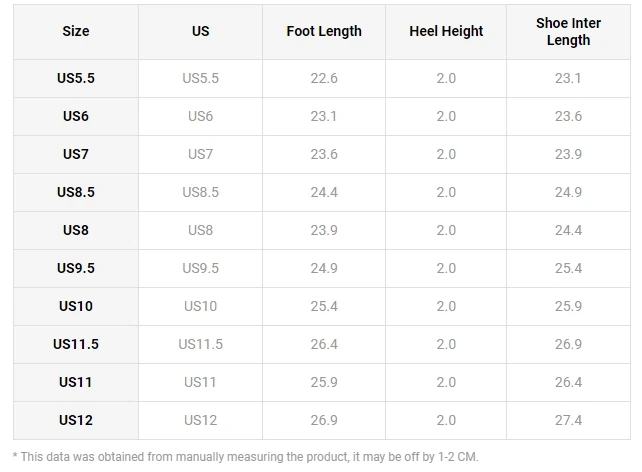Click the Size column header
Image resolution: width=642 pixels, height=472 pixels.
[76, 32]
